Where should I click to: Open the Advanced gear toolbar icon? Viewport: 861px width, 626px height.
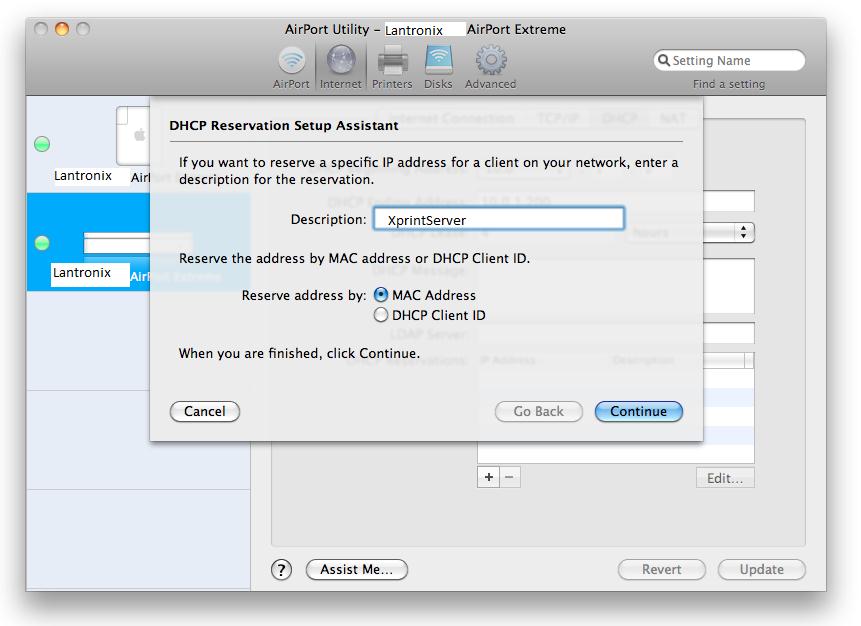click(490, 64)
